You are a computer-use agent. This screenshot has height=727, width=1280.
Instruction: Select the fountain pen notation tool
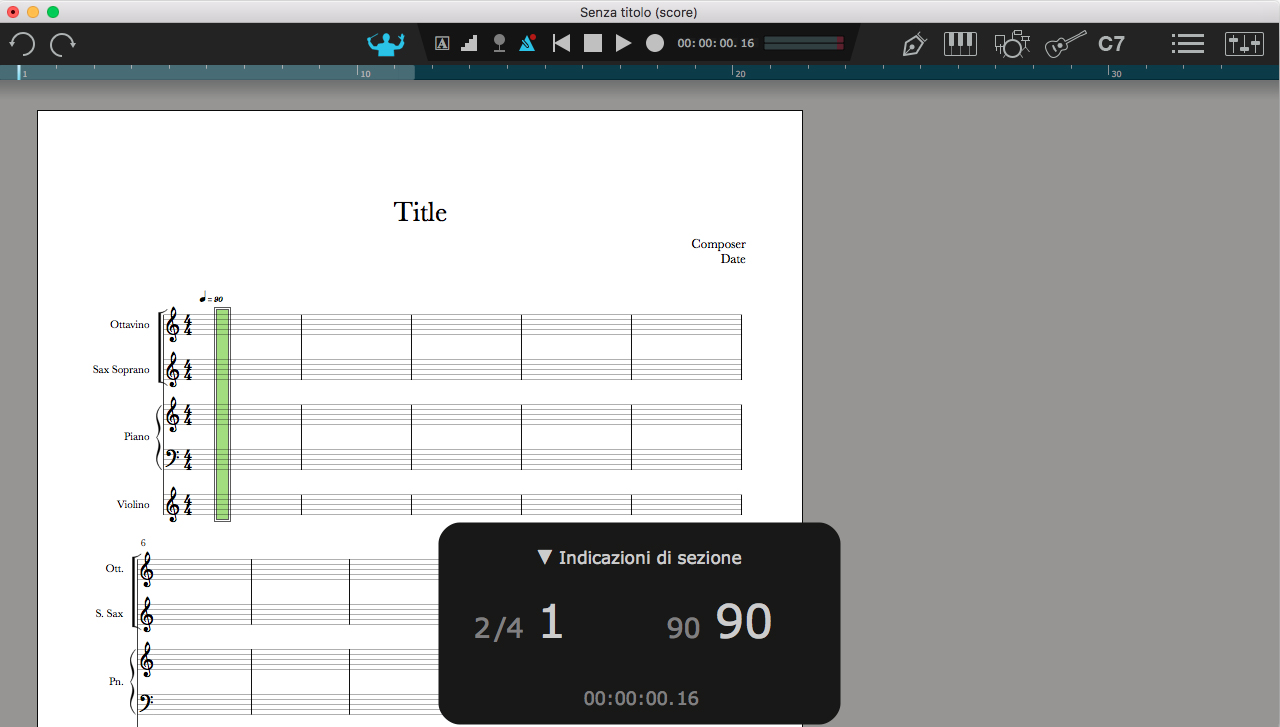pos(914,44)
